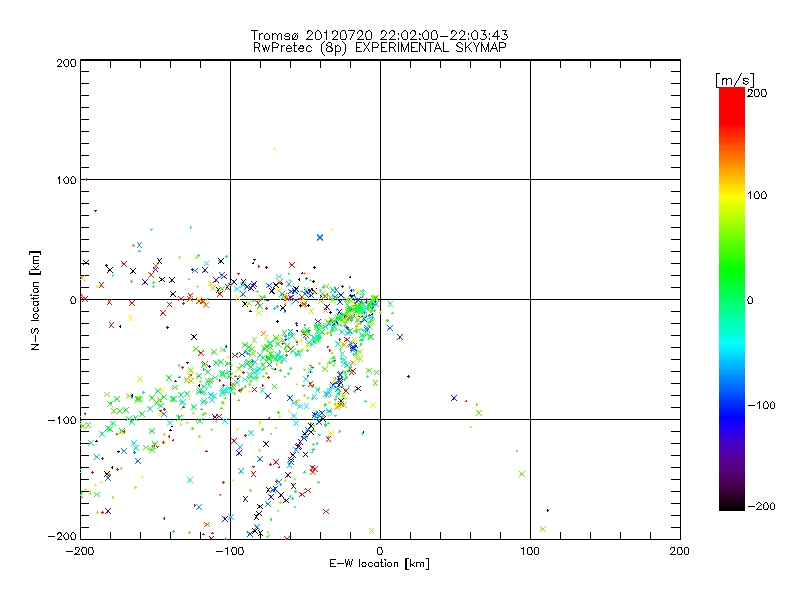
Task: Click the 'E-W location [km]' axis label
Action: [x=379, y=564]
